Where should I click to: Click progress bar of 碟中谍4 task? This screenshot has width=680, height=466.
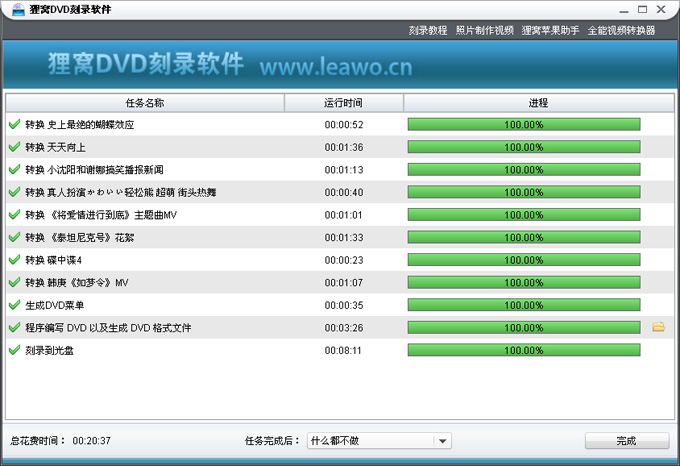click(x=524, y=260)
